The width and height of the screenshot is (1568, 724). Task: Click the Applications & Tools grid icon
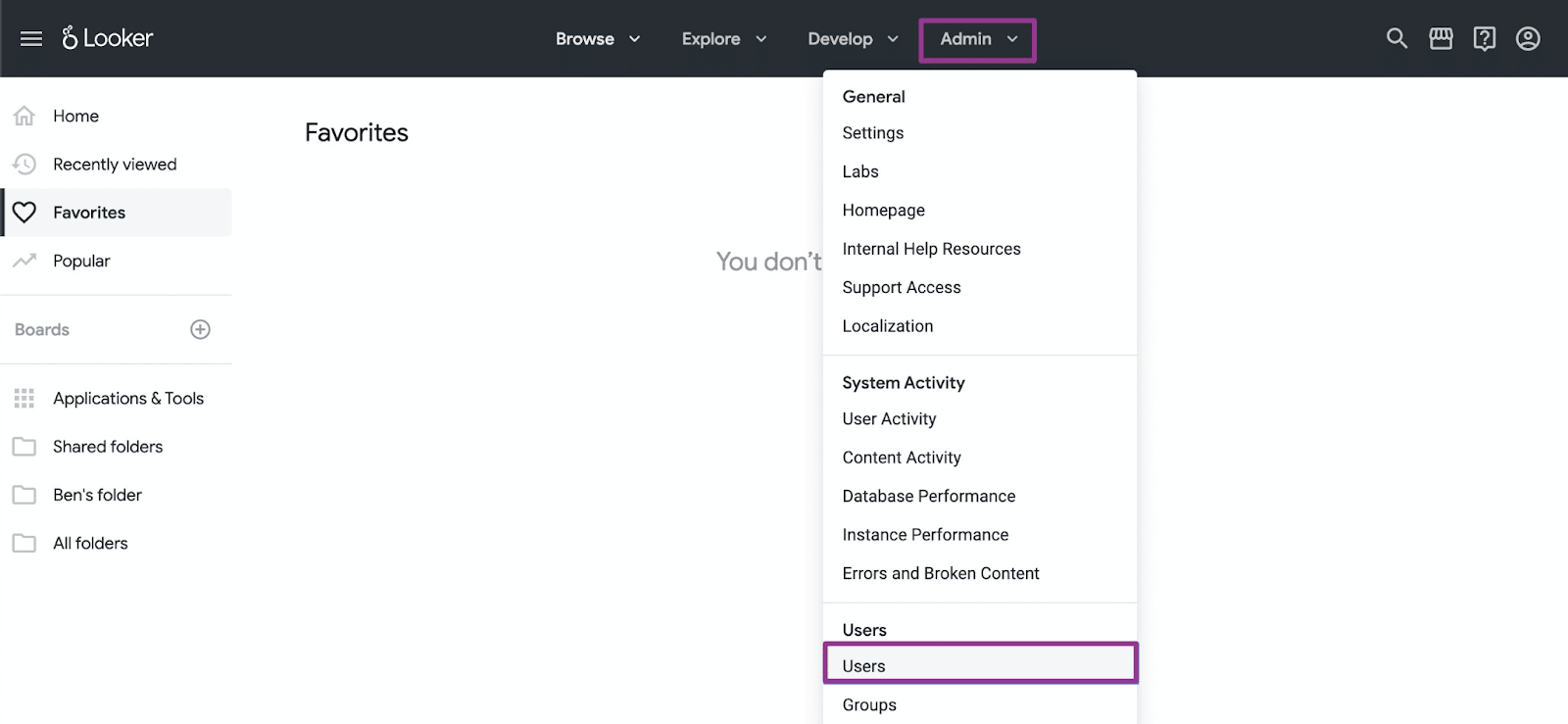pyautogui.click(x=24, y=399)
